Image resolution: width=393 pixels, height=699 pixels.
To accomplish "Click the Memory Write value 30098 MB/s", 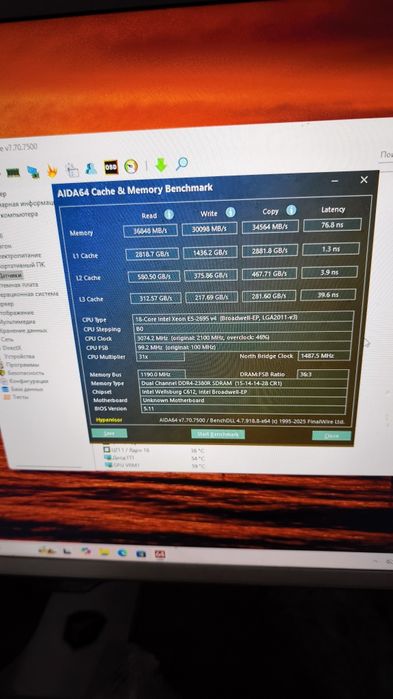I will 209,229.
